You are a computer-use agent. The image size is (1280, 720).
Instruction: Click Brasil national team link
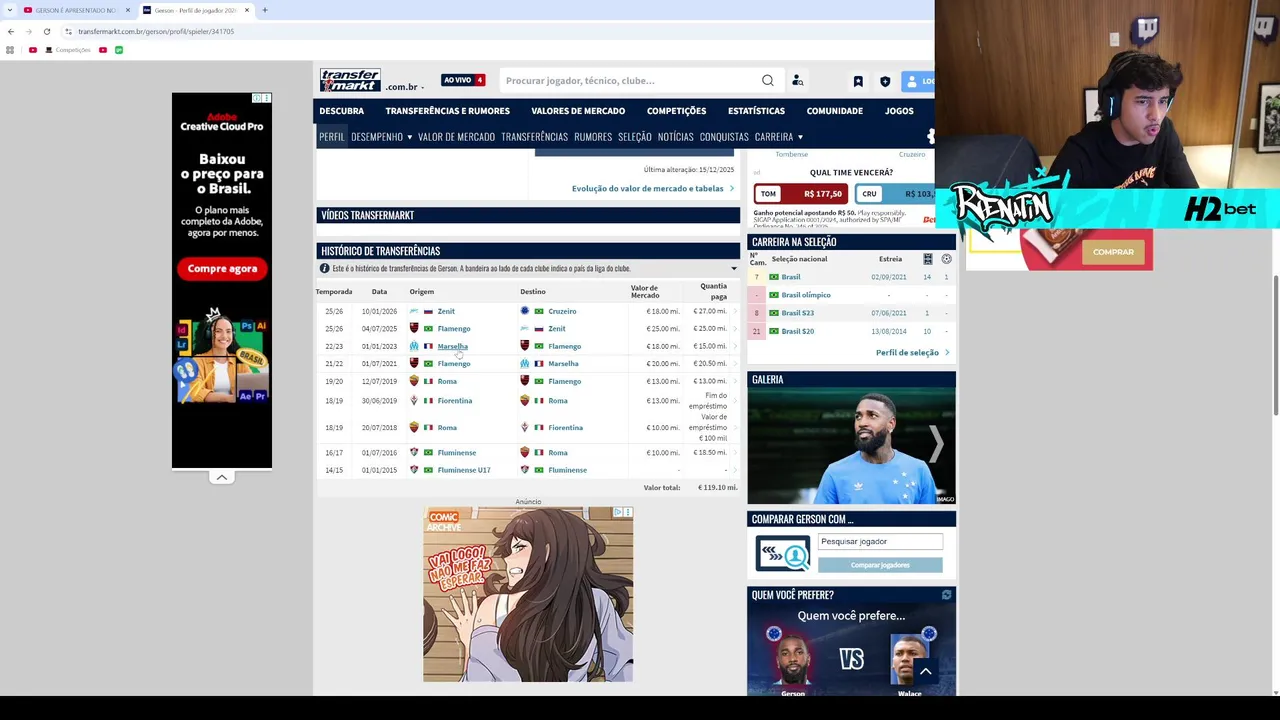coord(791,277)
